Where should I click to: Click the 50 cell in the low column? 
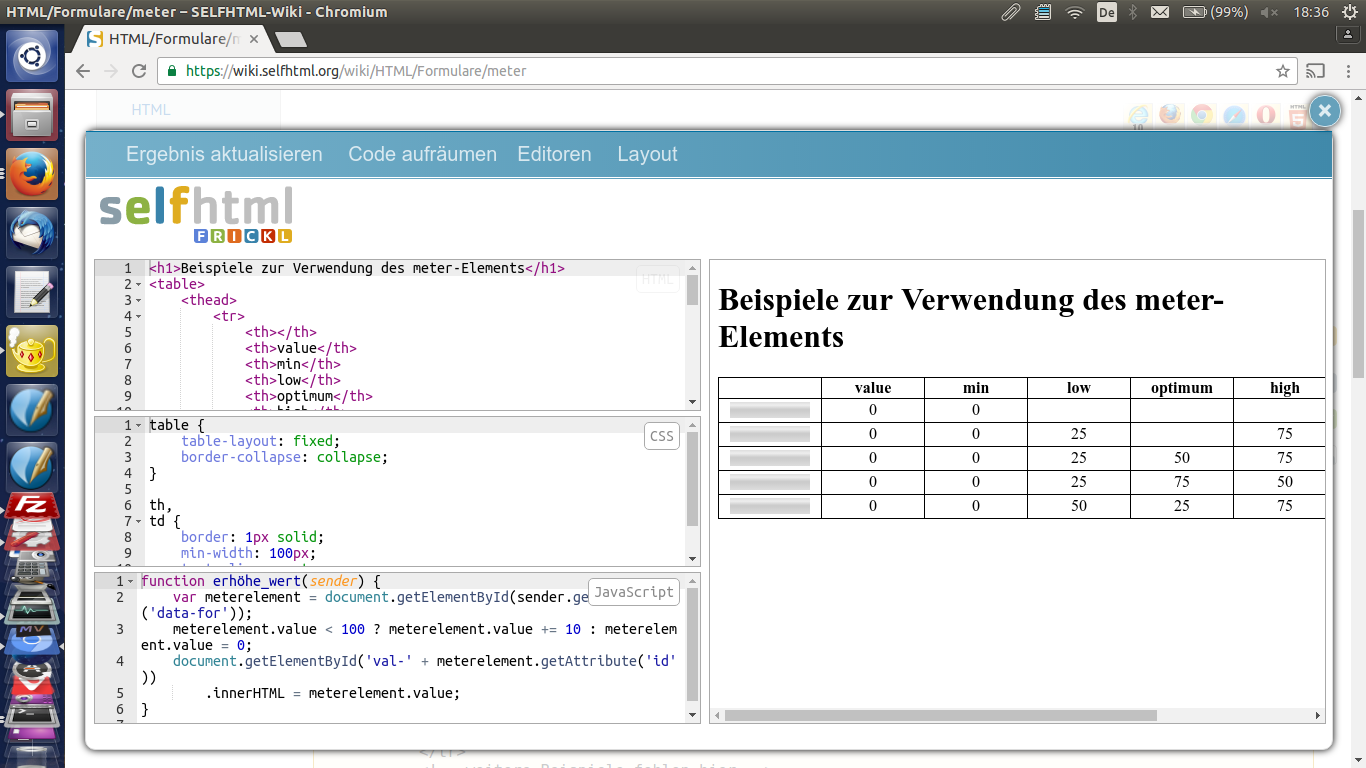[x=1079, y=506]
